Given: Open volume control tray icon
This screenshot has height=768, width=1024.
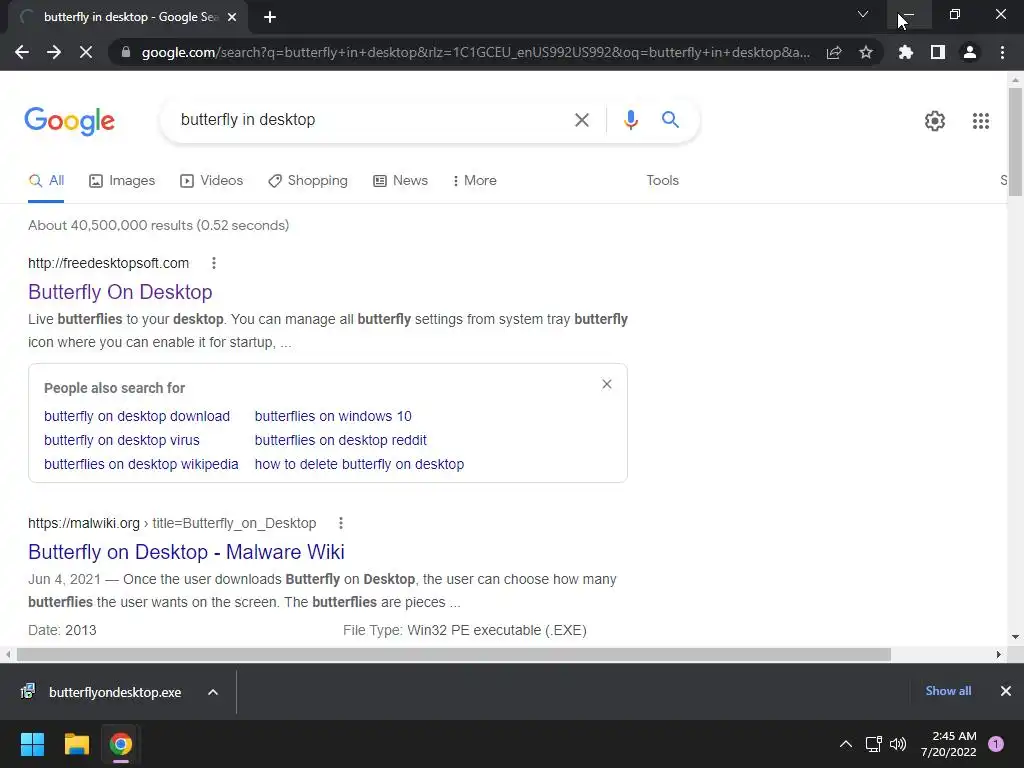Looking at the screenshot, I should click(x=898, y=744).
